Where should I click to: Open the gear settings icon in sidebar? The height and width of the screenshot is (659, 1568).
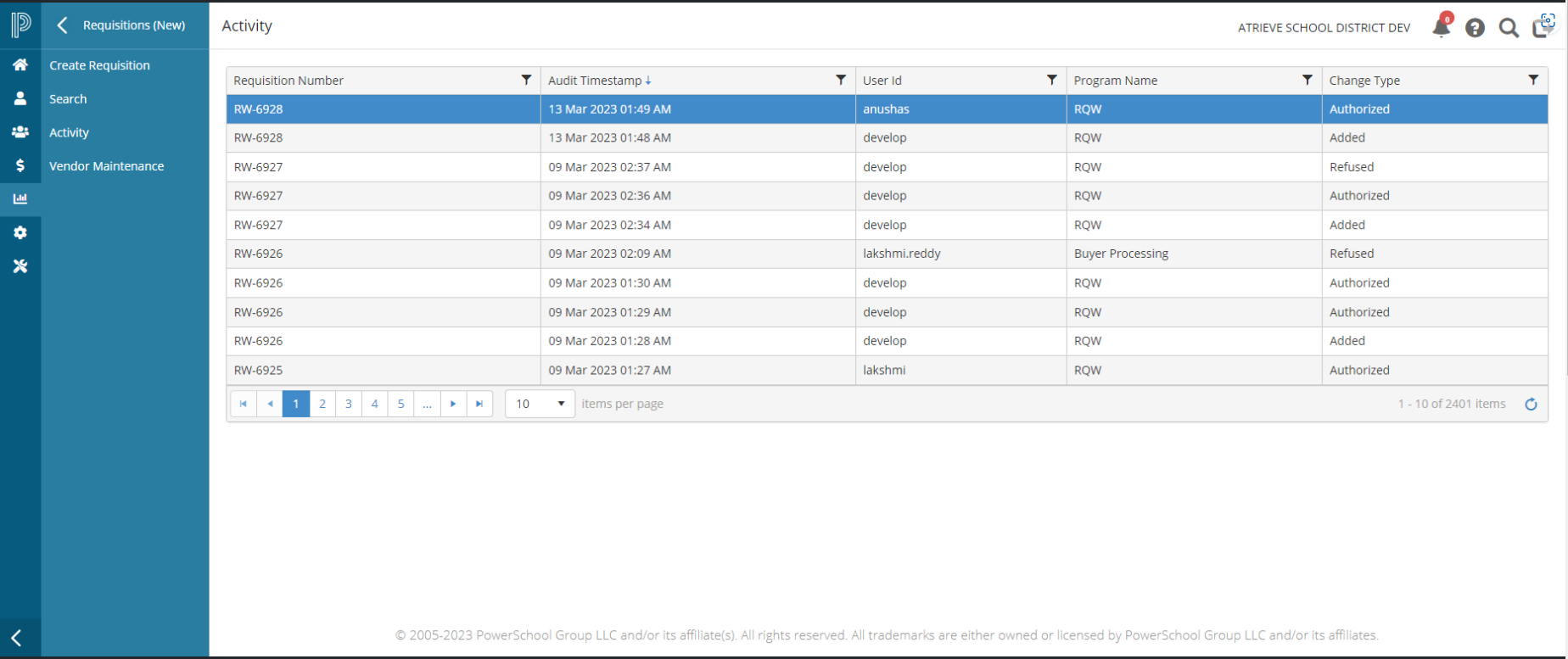pyautogui.click(x=20, y=233)
